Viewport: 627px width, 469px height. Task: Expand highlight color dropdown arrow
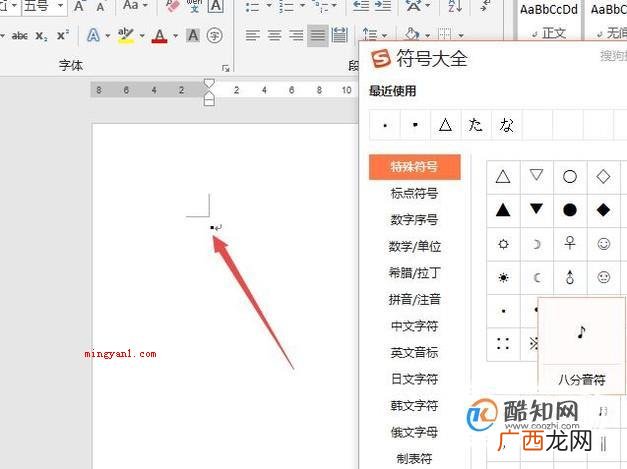point(142,36)
